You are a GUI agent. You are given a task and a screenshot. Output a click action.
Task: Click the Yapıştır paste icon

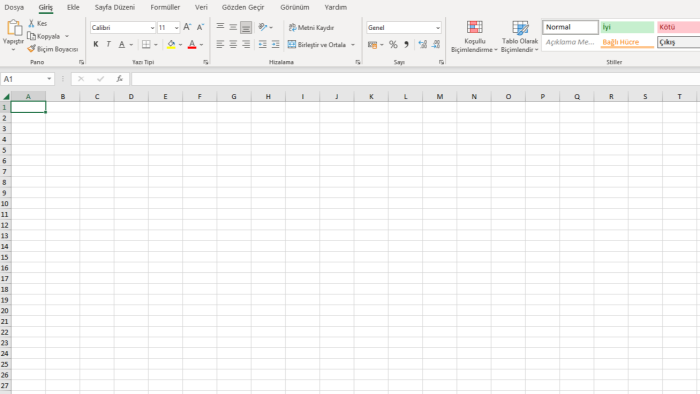(14, 28)
